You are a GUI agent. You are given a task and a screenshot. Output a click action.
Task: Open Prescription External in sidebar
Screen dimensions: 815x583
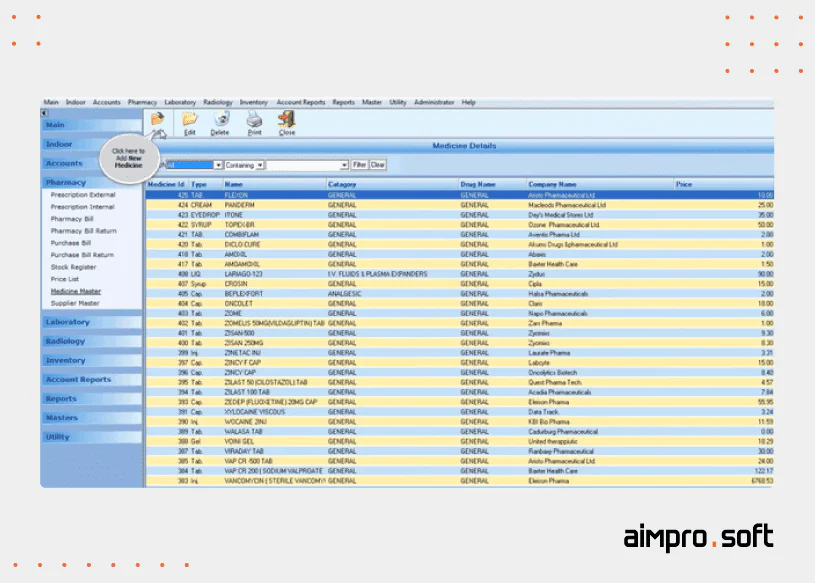tap(83, 195)
